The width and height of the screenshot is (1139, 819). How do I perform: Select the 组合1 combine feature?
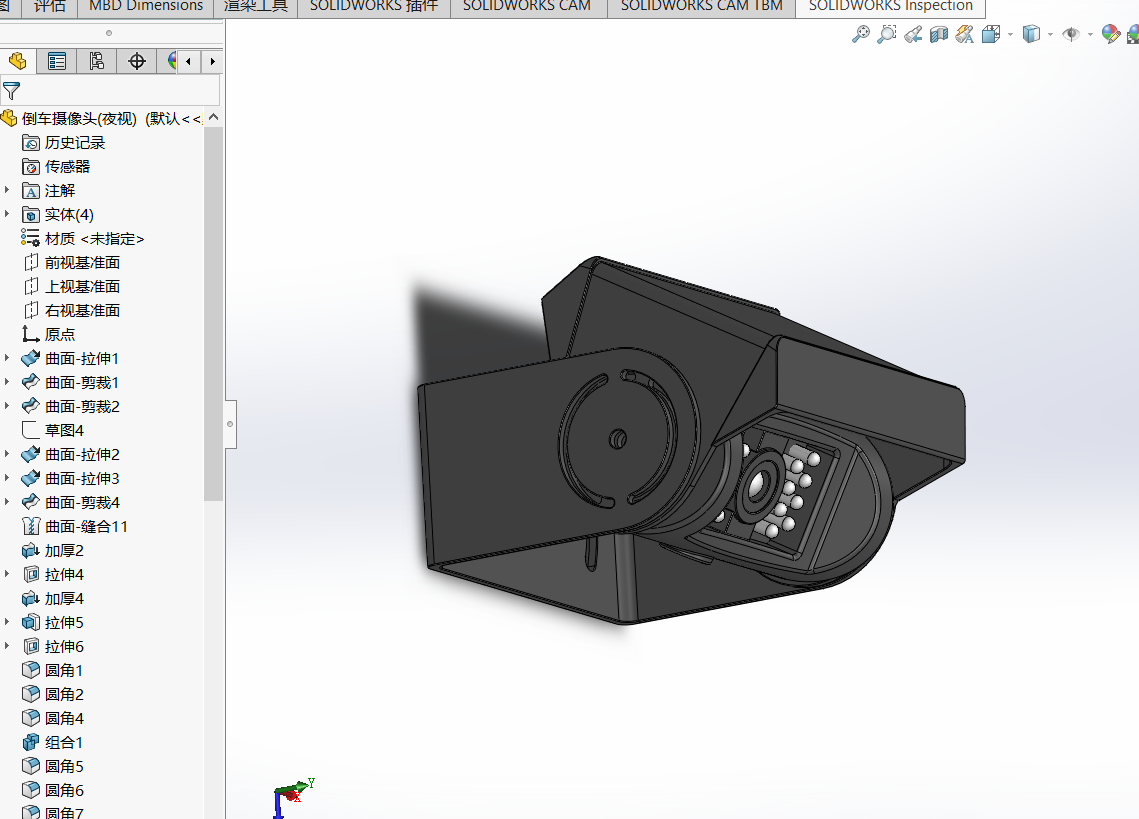[x=64, y=742]
